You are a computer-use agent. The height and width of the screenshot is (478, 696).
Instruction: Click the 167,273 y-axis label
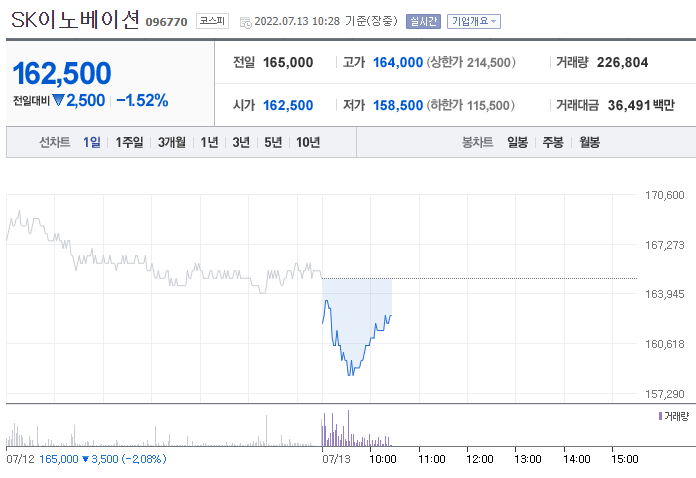pyautogui.click(x=664, y=245)
